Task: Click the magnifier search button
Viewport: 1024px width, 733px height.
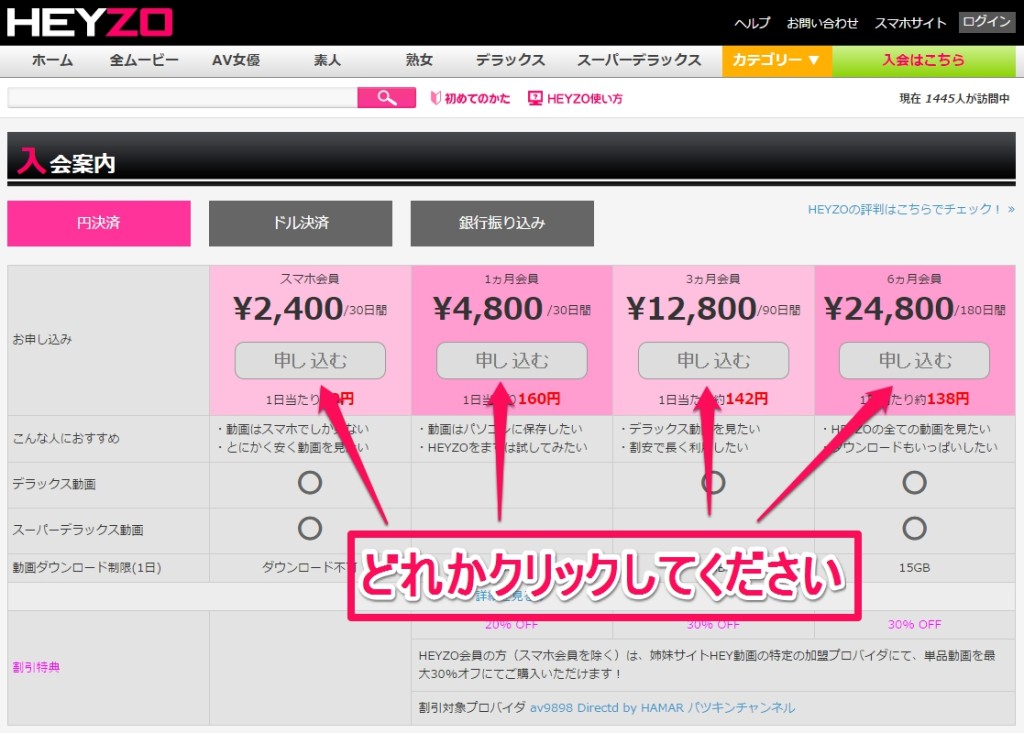Action: 387,98
